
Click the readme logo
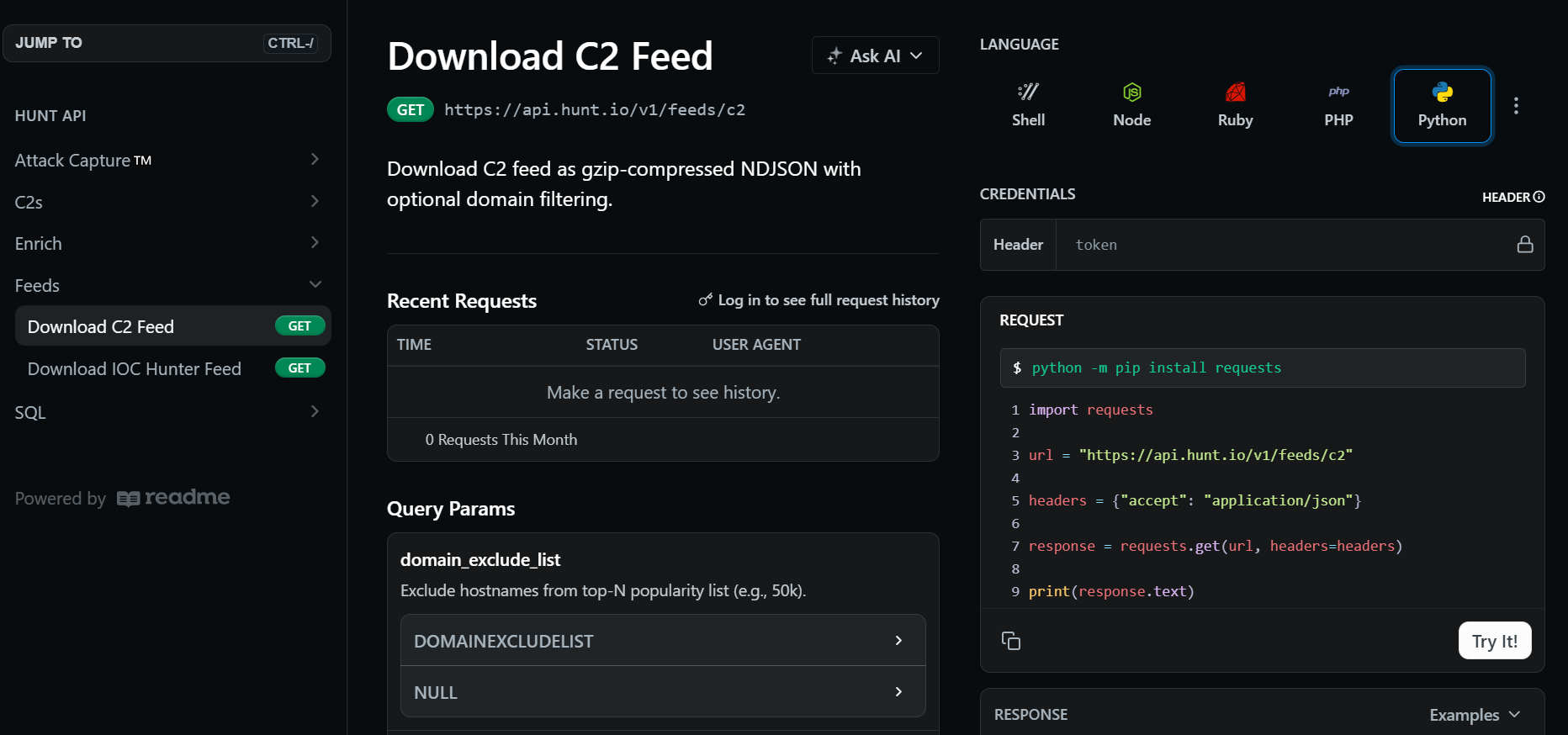(173, 498)
